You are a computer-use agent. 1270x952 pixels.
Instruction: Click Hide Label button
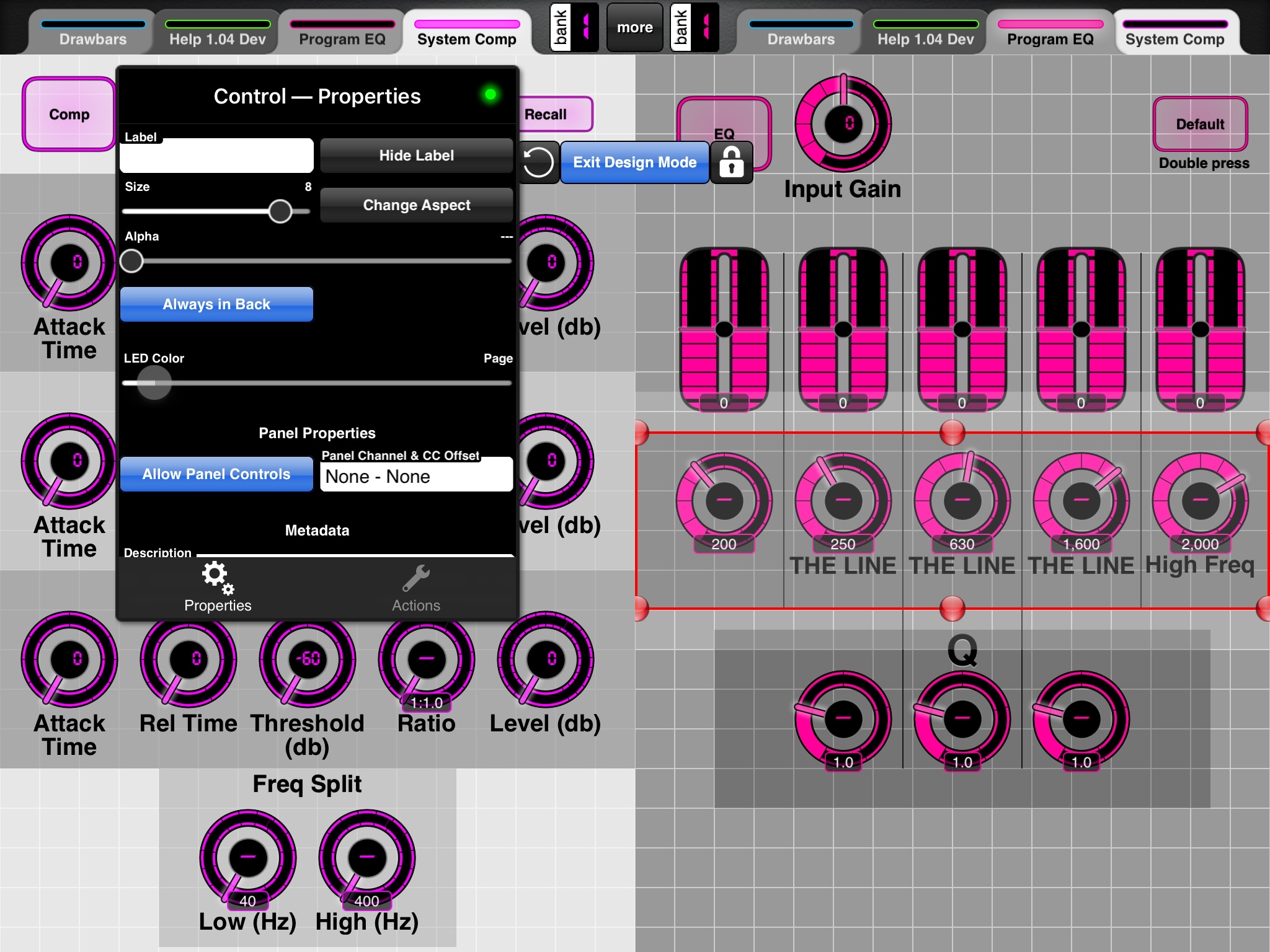pos(416,156)
